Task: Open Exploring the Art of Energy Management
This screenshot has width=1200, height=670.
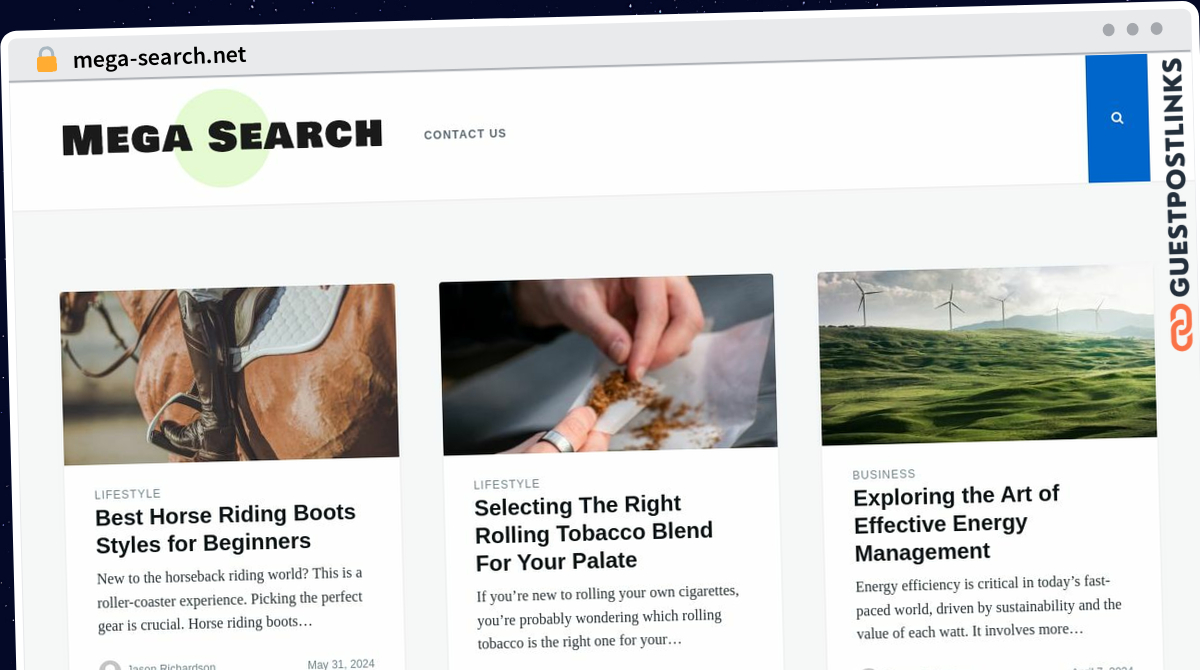Action: coord(956,523)
